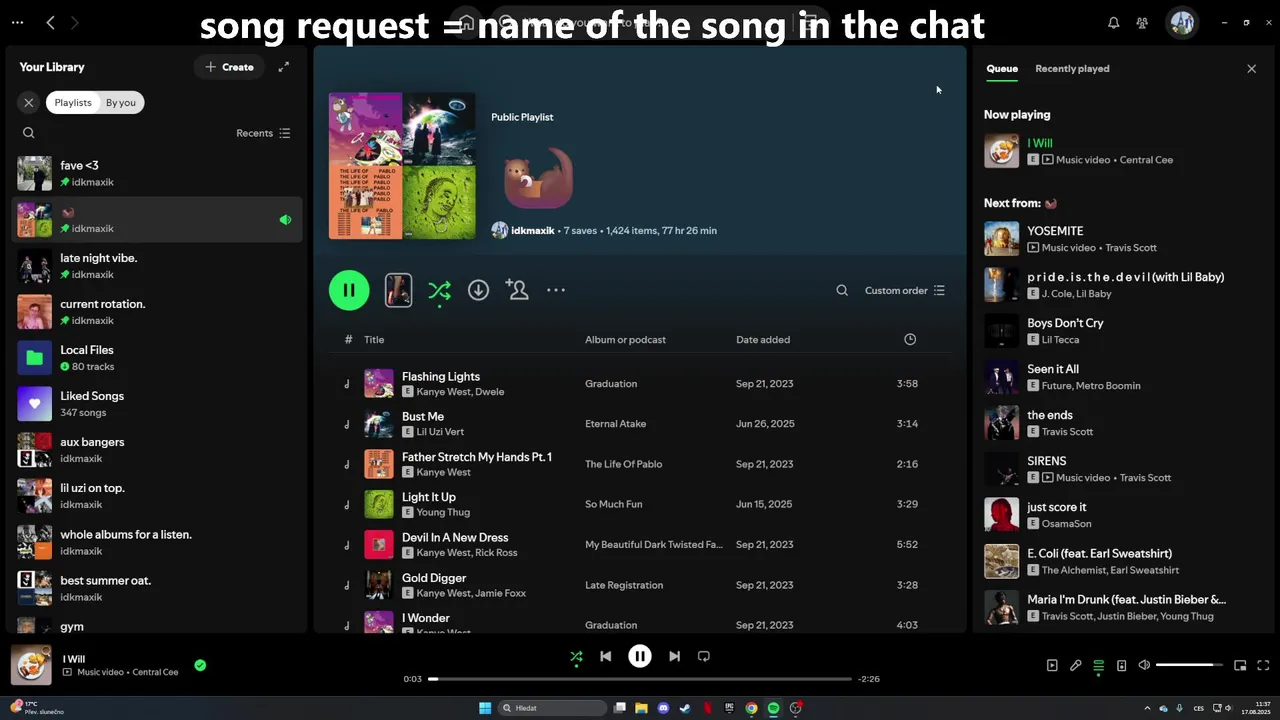Close the queue side panel
The width and height of the screenshot is (1280, 720).
[1251, 69]
